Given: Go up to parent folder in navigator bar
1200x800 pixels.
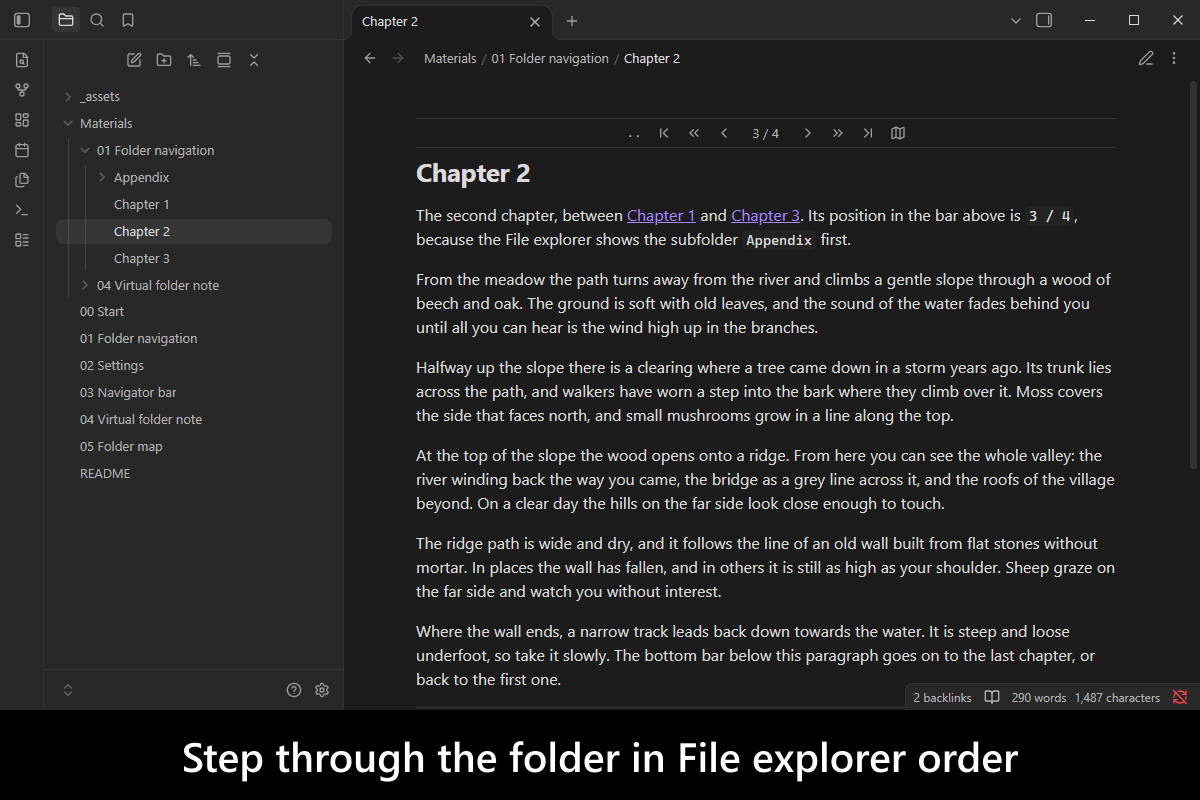Looking at the screenshot, I should point(634,134).
